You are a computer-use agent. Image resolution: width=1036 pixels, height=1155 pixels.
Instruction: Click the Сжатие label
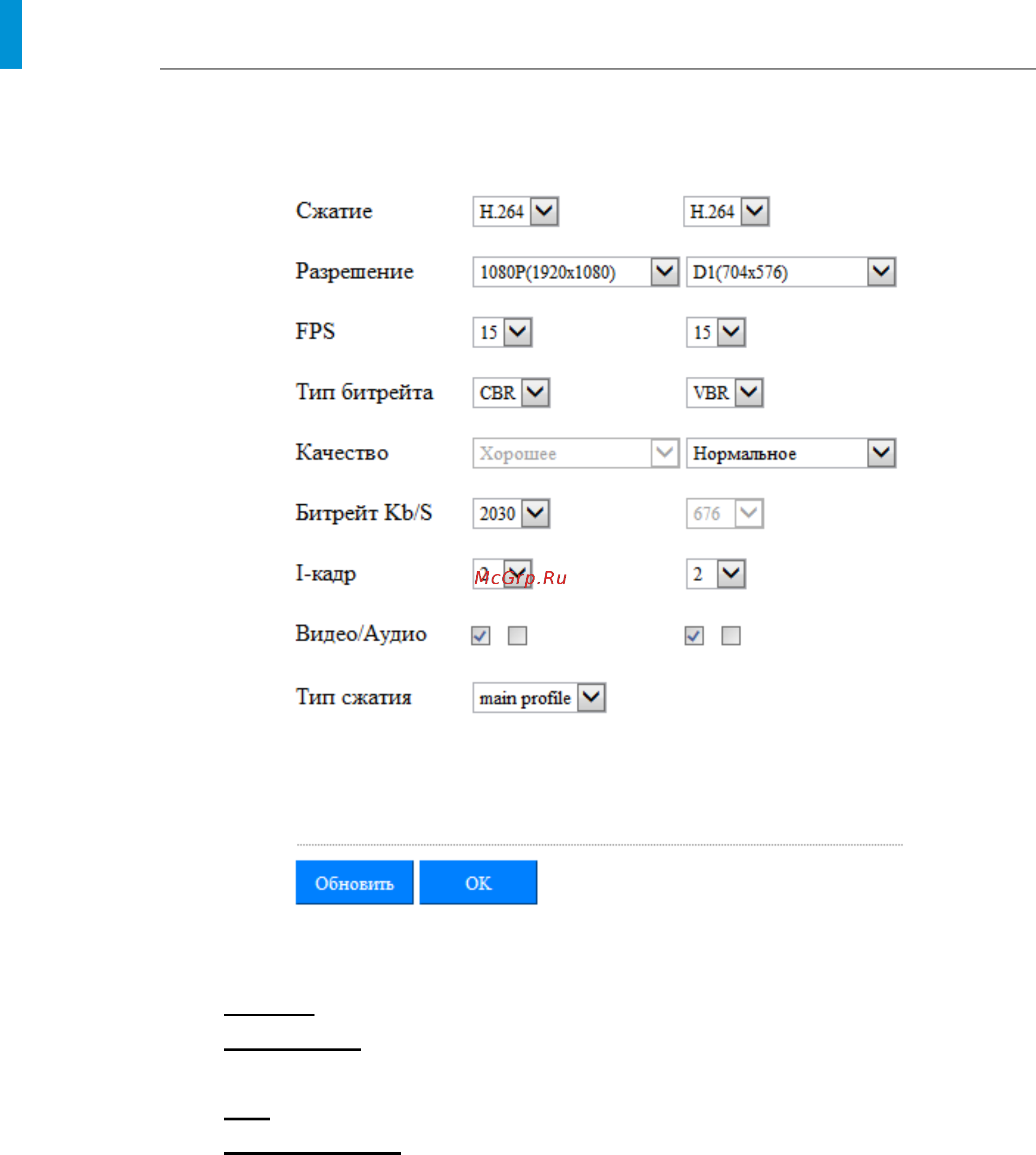coord(334,211)
